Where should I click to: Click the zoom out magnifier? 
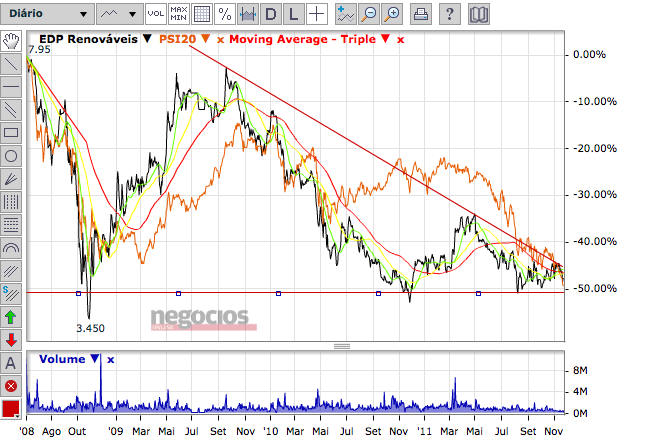[x=369, y=14]
